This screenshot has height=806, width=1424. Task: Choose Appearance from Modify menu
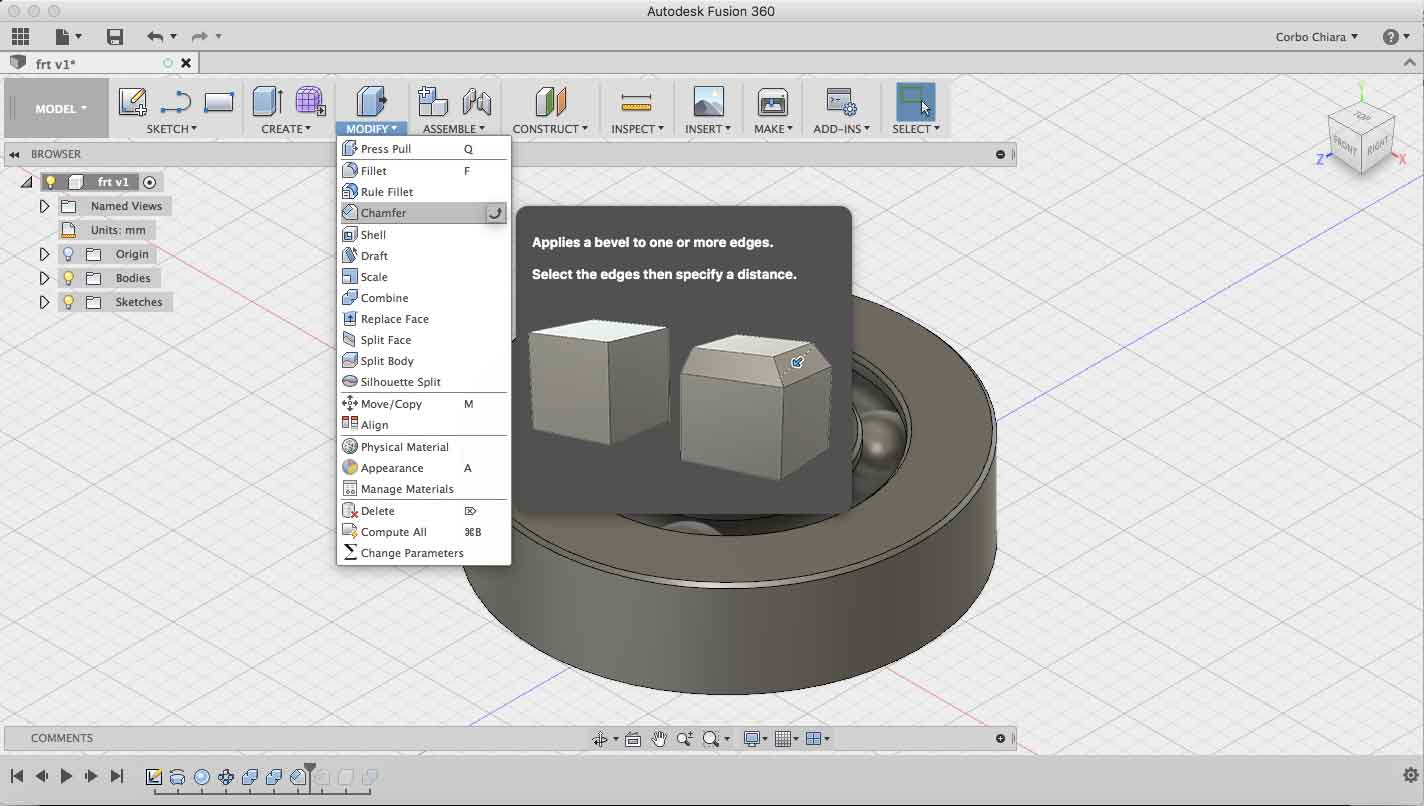424,468
